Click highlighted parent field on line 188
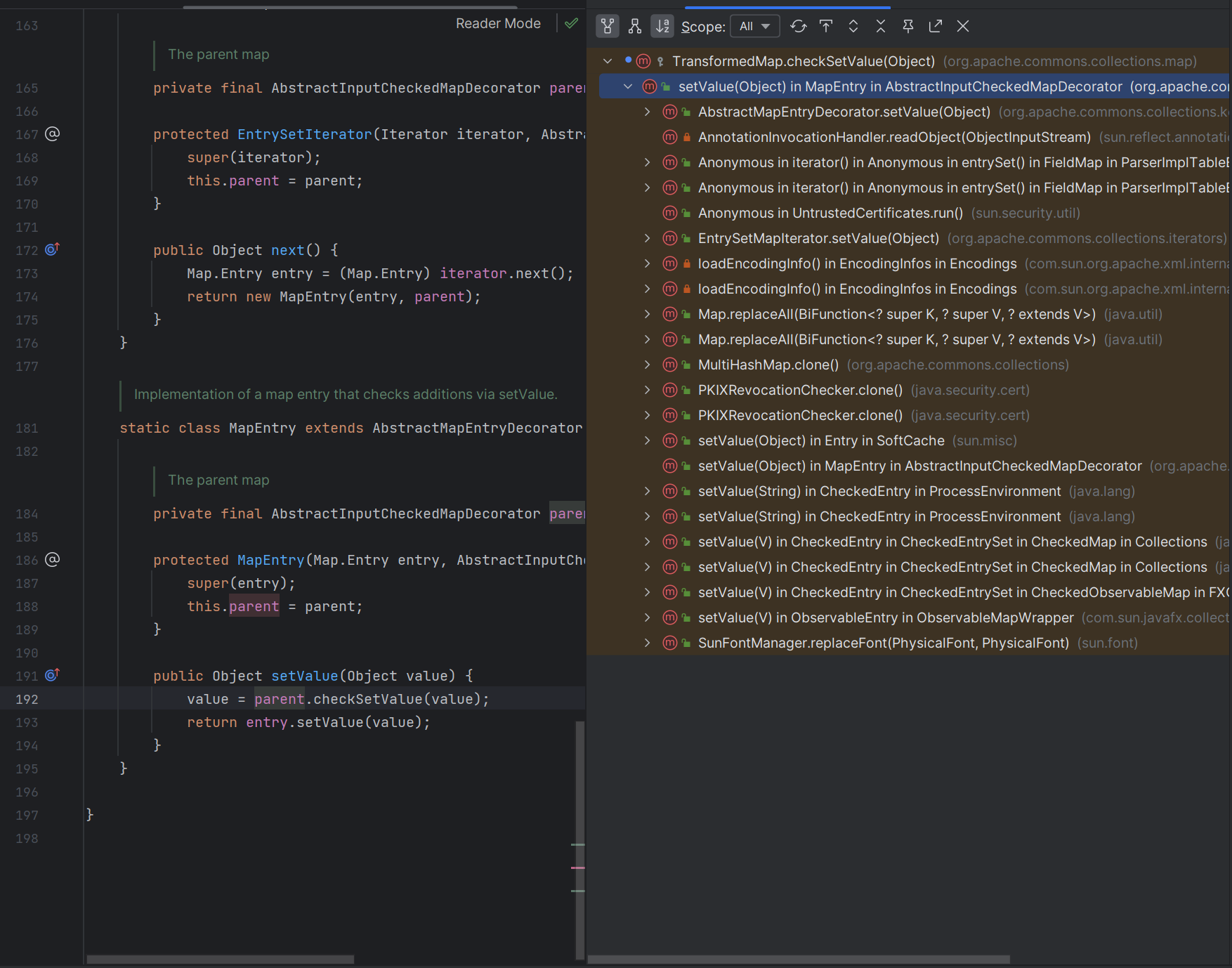Image resolution: width=1232 pixels, height=968 pixels. tap(254, 606)
